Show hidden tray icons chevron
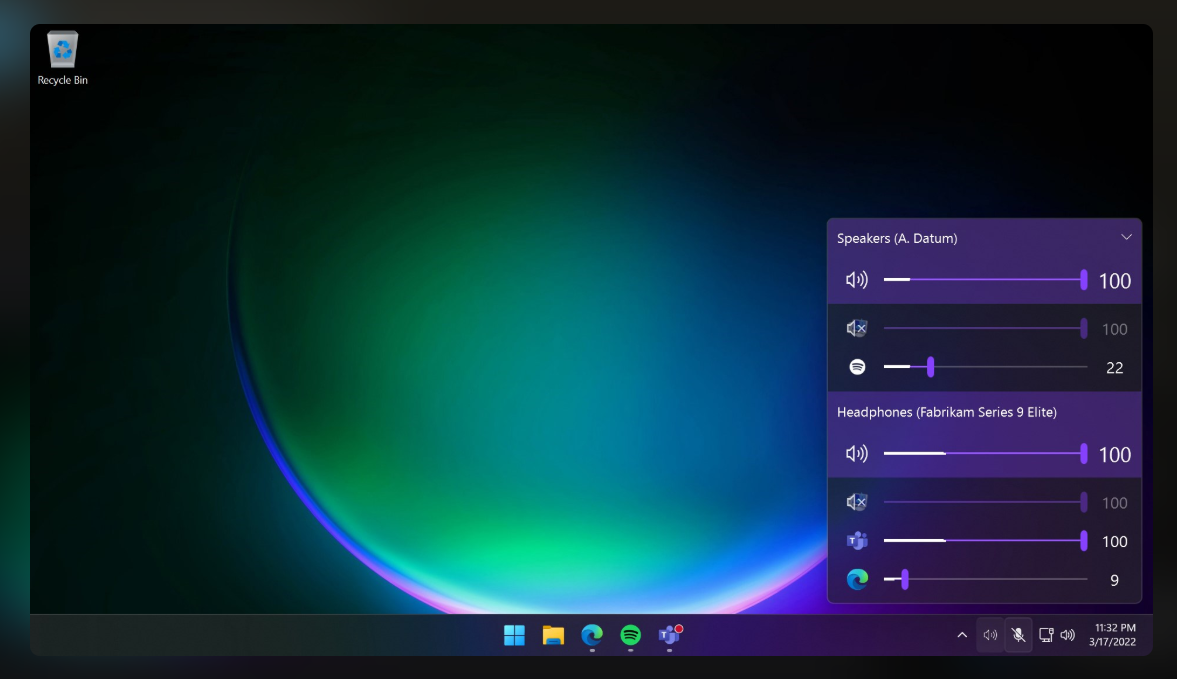This screenshot has height=679, width=1177. (x=962, y=635)
